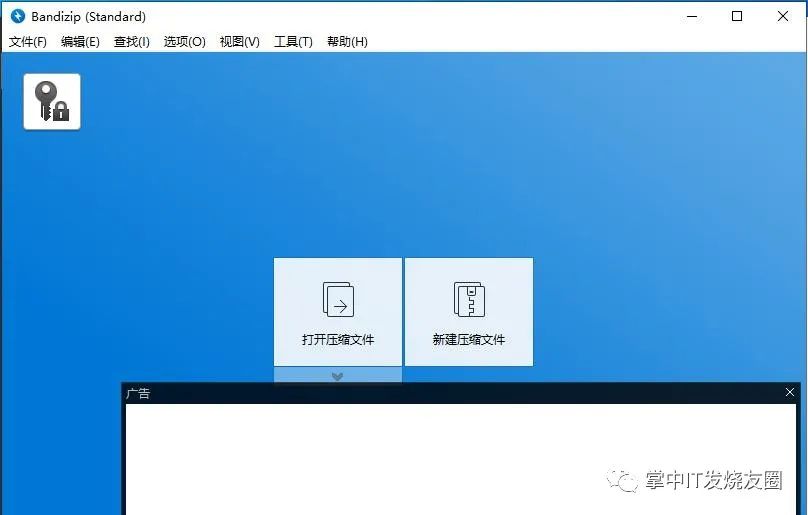The width and height of the screenshot is (808, 515).
Task: Open the 工具(T) menu
Action: click(293, 42)
